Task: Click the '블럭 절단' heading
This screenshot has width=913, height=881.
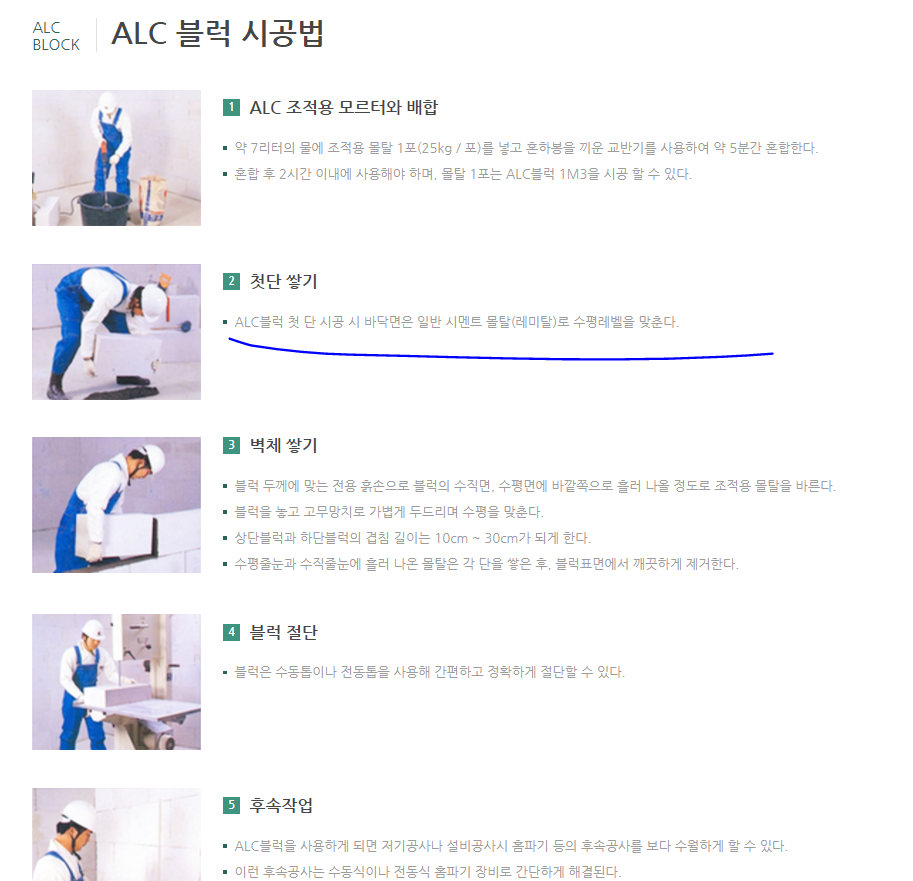Action: (284, 632)
